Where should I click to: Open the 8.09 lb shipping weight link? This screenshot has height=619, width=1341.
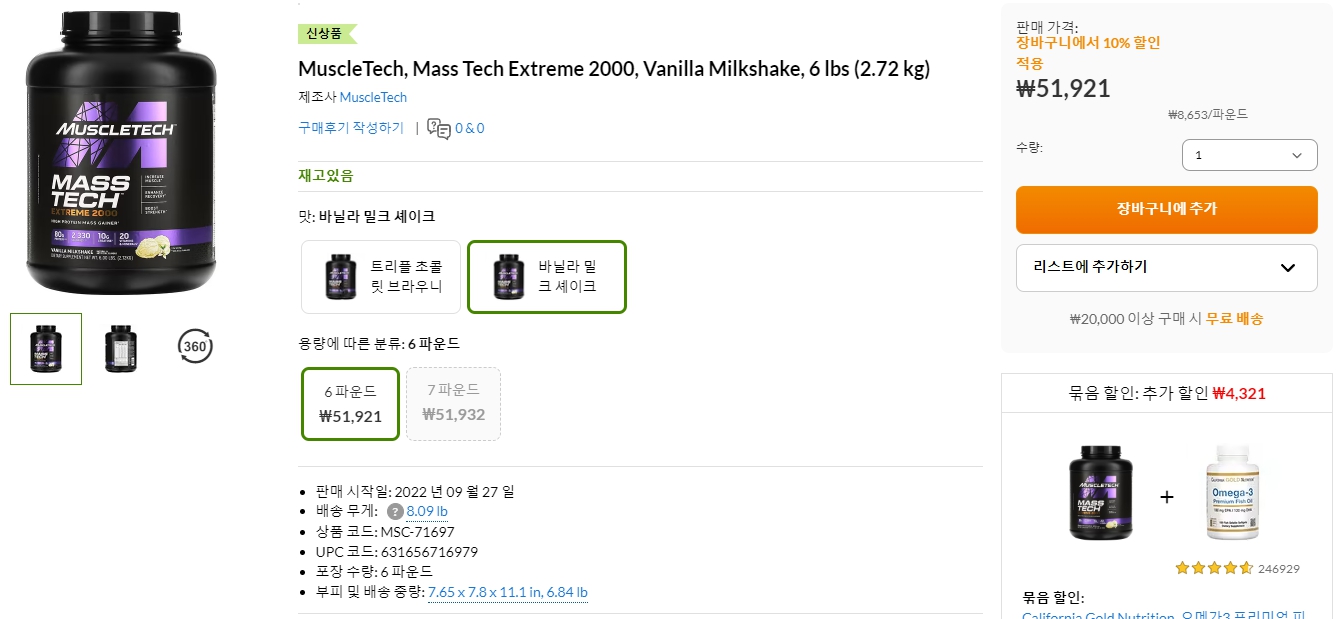(x=427, y=511)
